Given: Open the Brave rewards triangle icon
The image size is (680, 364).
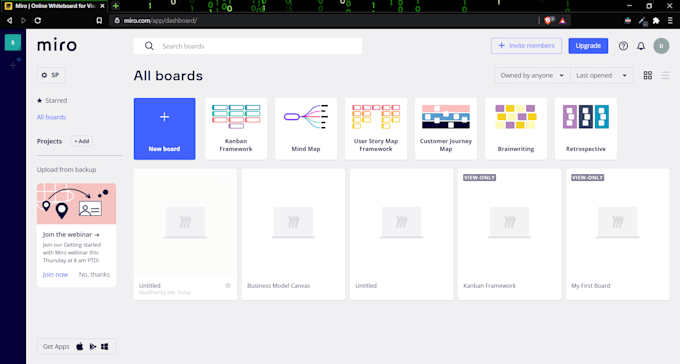Looking at the screenshot, I should pyautogui.click(x=562, y=20).
